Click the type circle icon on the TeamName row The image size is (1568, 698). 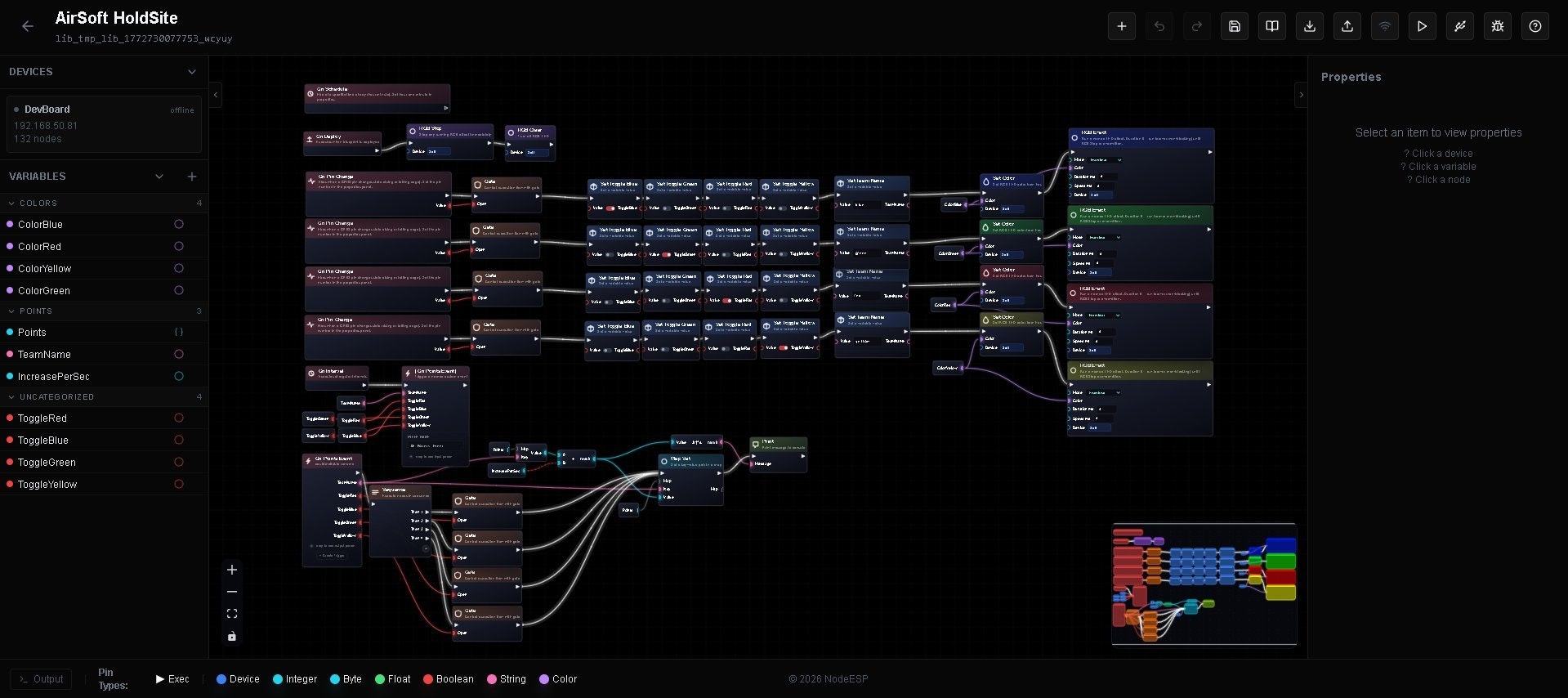coord(179,354)
